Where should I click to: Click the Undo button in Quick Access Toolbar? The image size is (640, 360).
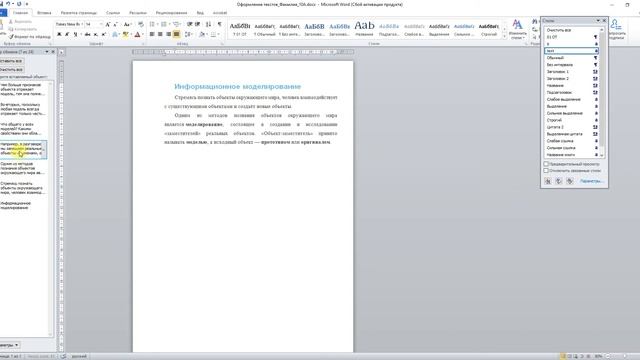point(8,4)
